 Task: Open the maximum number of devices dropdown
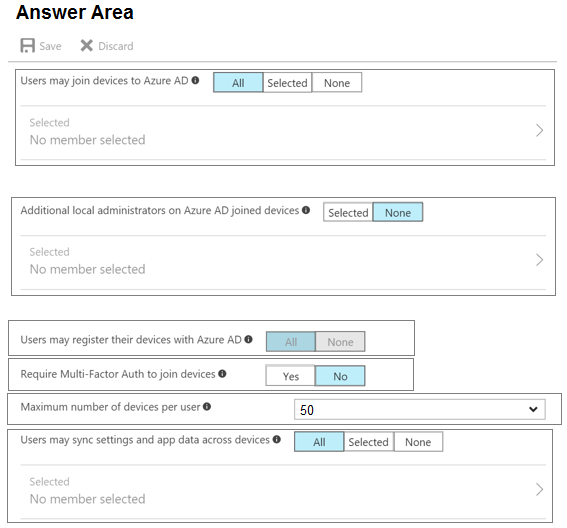tap(419, 410)
